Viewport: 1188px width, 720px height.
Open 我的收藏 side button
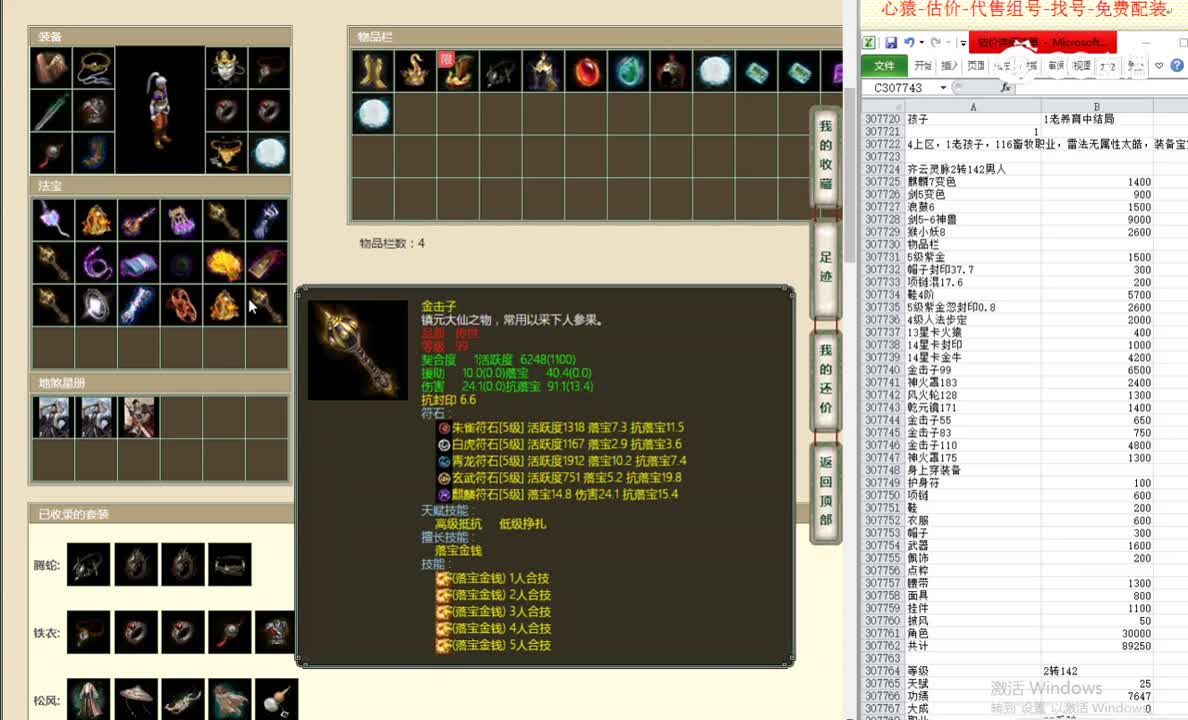(x=825, y=155)
